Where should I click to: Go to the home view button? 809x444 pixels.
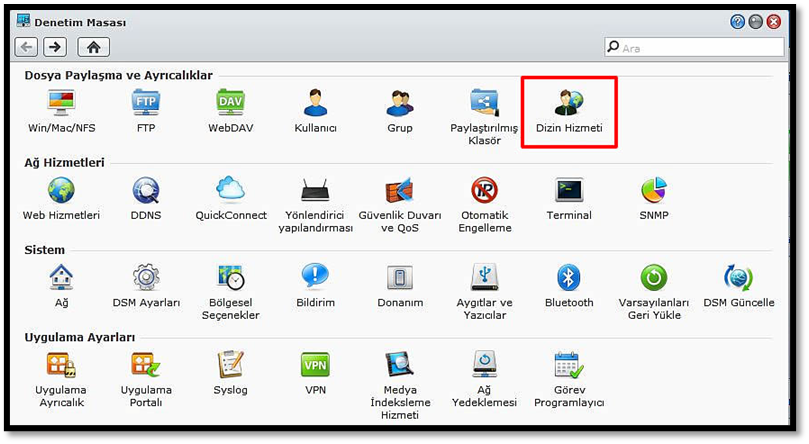[x=93, y=47]
